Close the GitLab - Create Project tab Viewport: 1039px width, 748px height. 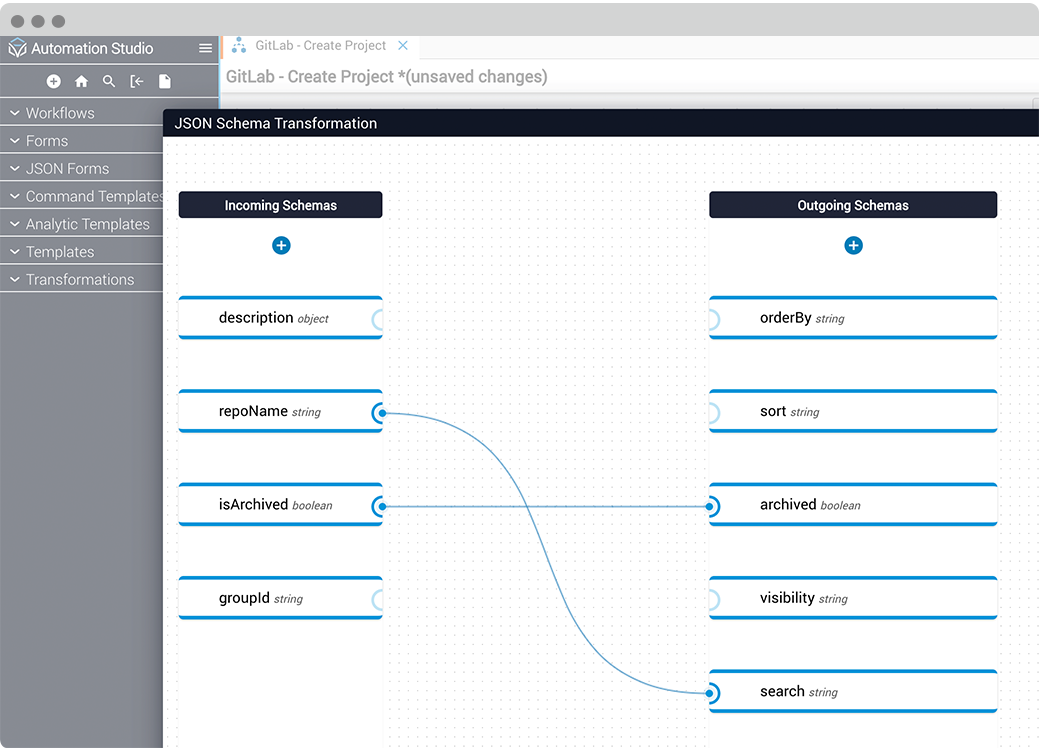(403, 45)
